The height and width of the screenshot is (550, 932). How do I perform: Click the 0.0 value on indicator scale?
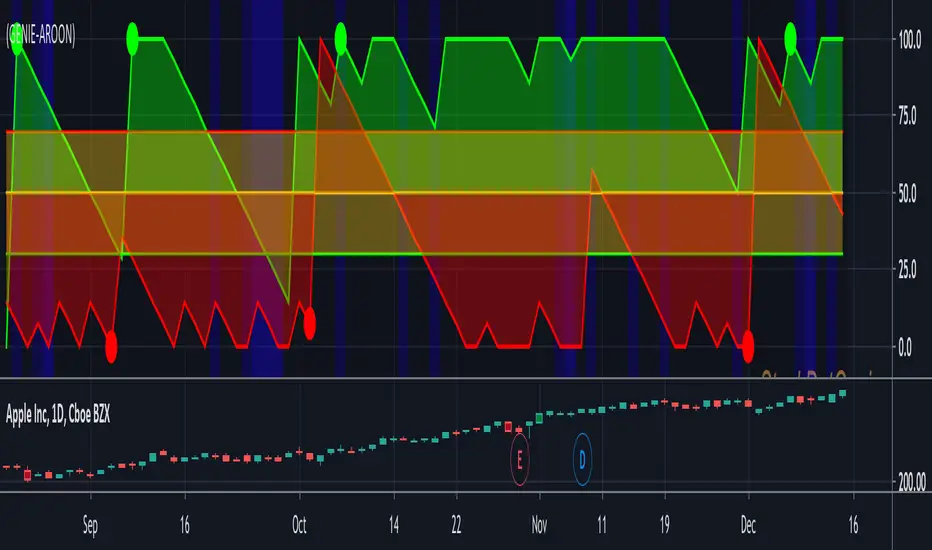point(905,348)
